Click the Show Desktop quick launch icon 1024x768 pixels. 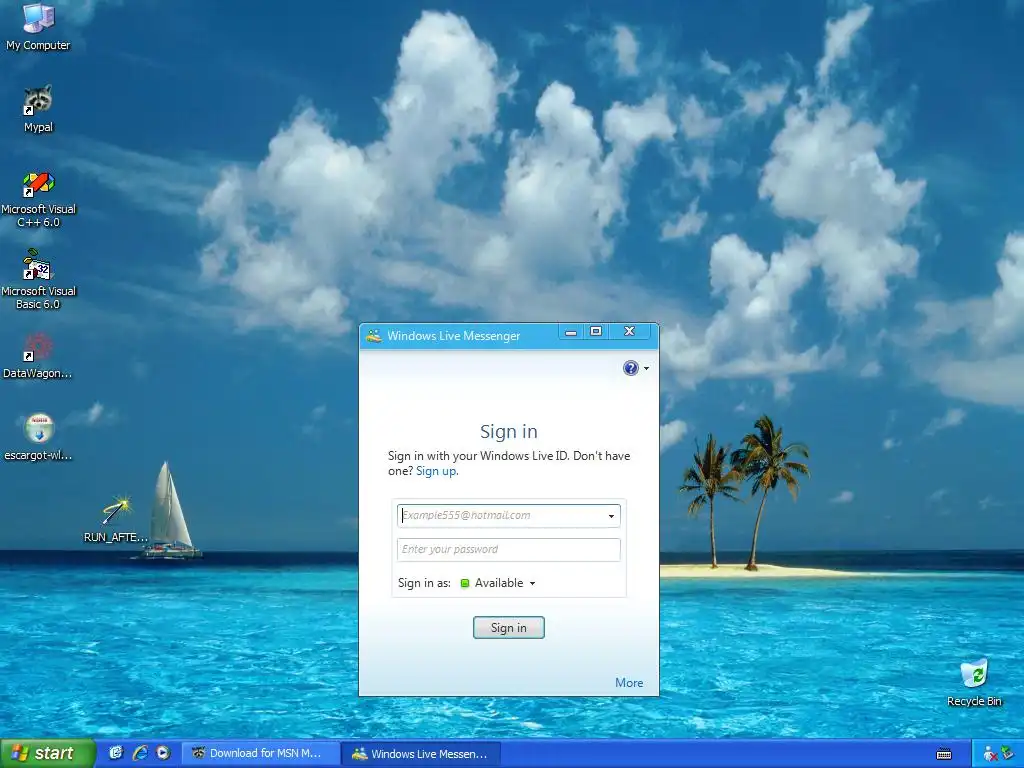[x=116, y=753]
